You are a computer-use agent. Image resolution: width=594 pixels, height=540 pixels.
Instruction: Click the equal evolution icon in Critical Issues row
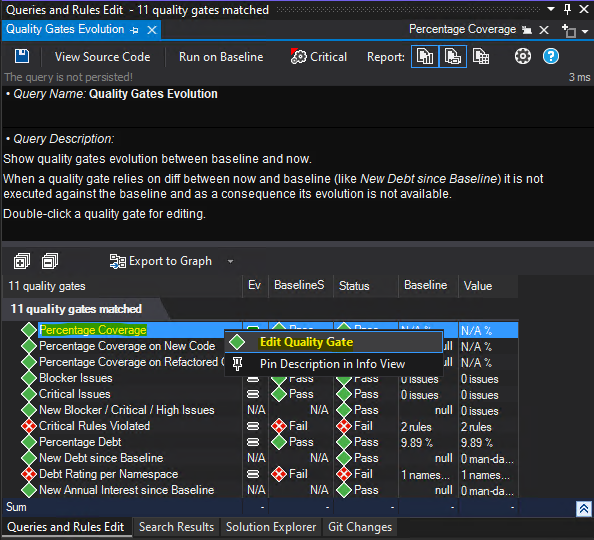coord(253,394)
